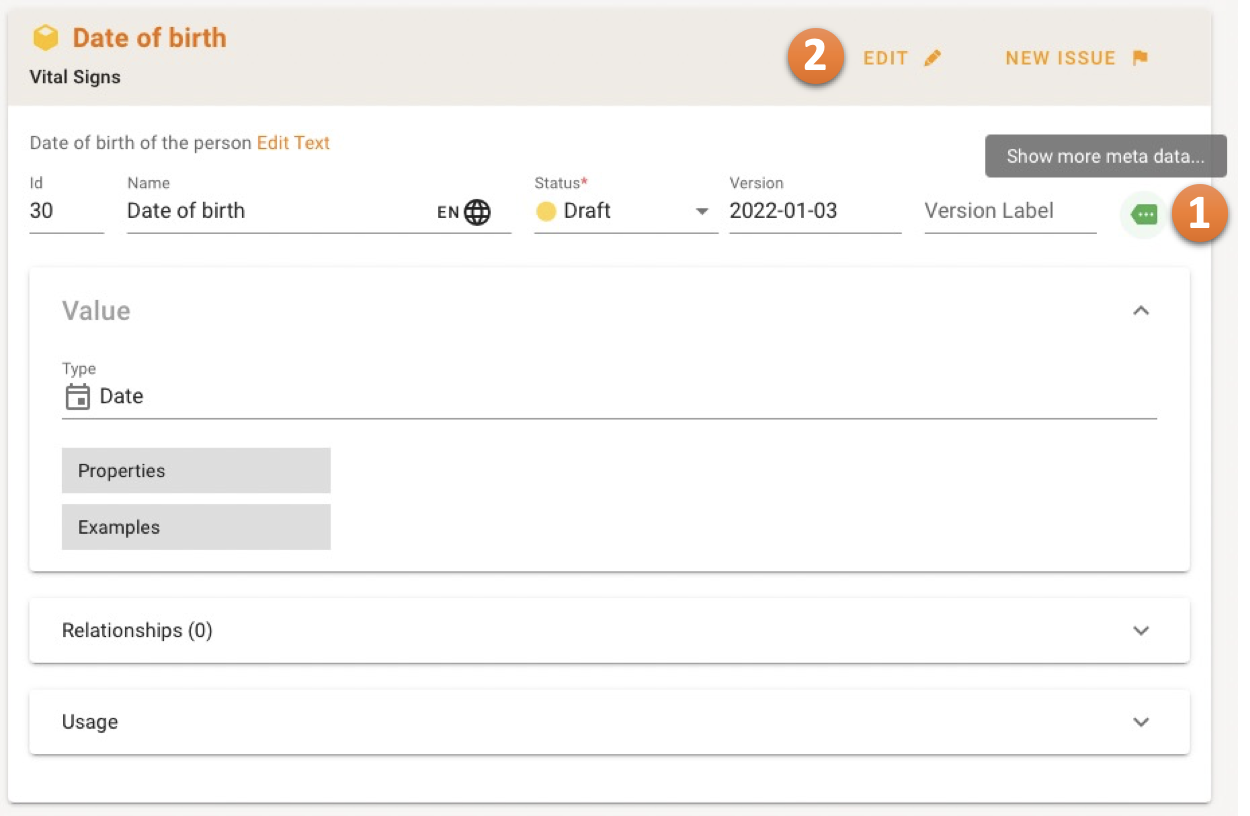The height and width of the screenshot is (816, 1250).
Task: Click the Edit Text link
Action: click(293, 143)
